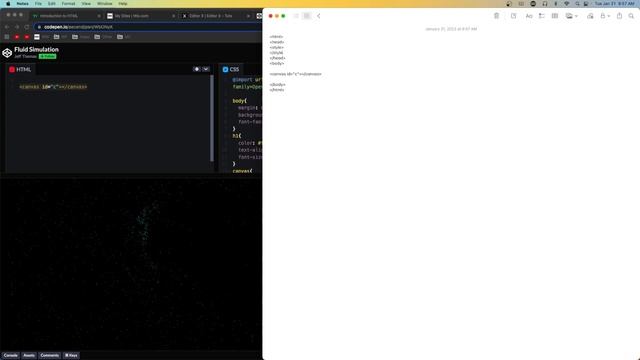This screenshot has width=640, height=360.
Task: Search notes with the magnifier icon
Action: [x=631, y=16]
